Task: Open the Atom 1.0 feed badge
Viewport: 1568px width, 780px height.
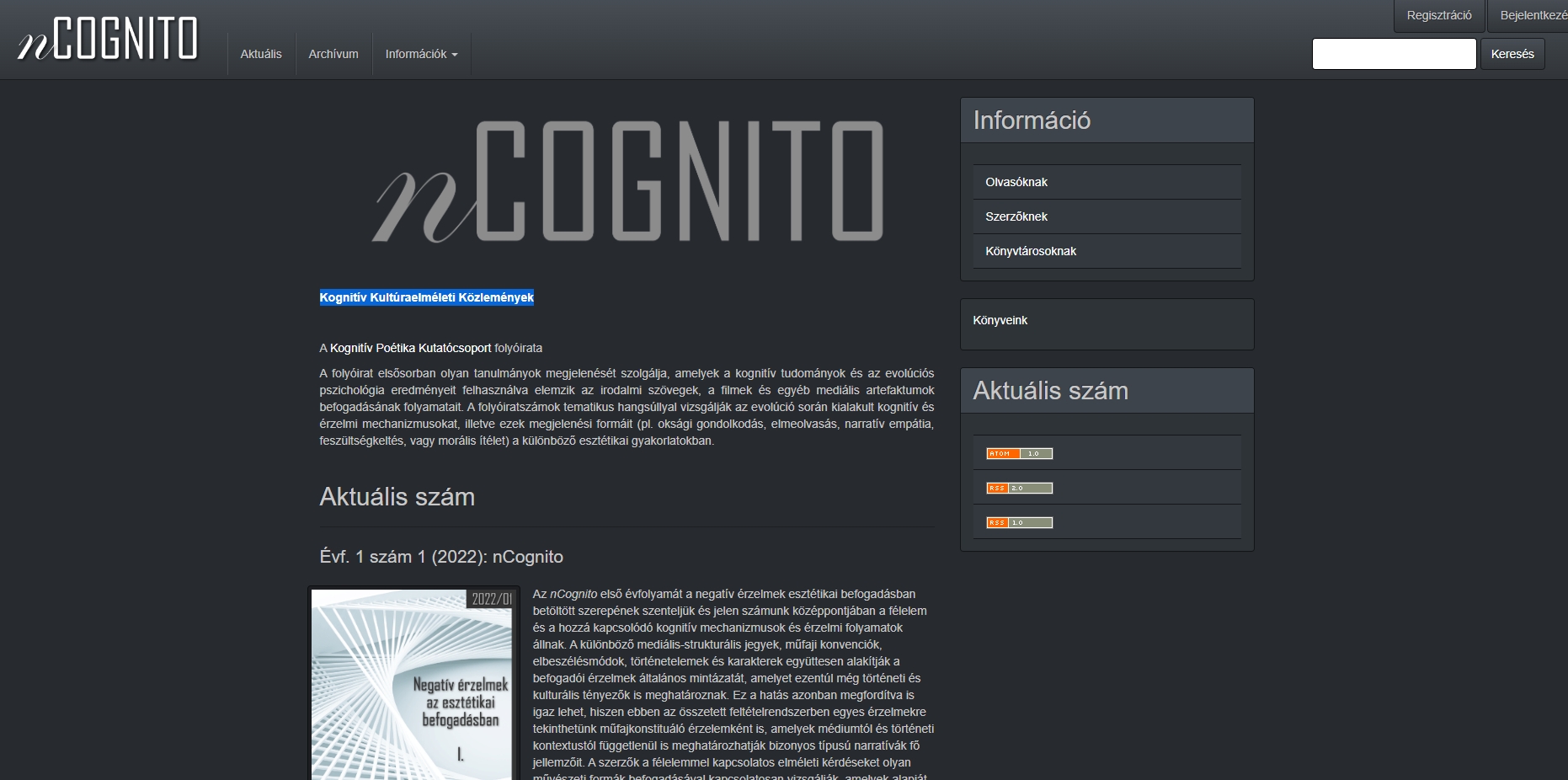Action: [1019, 453]
